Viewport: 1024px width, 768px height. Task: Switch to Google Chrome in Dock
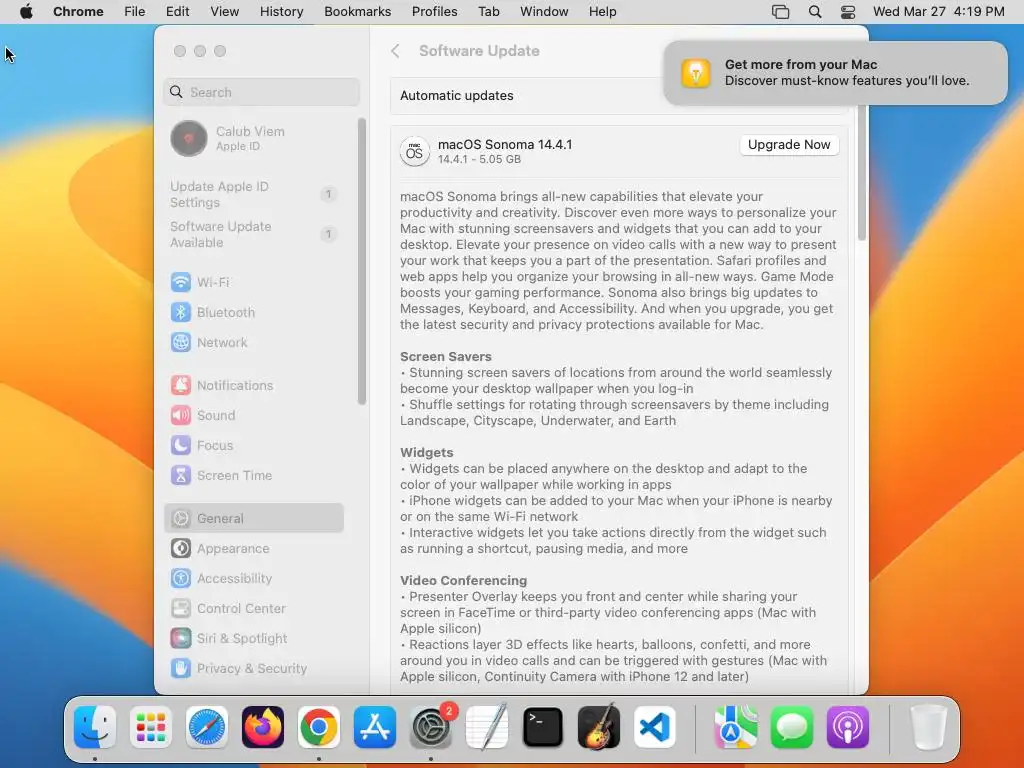[x=319, y=727]
